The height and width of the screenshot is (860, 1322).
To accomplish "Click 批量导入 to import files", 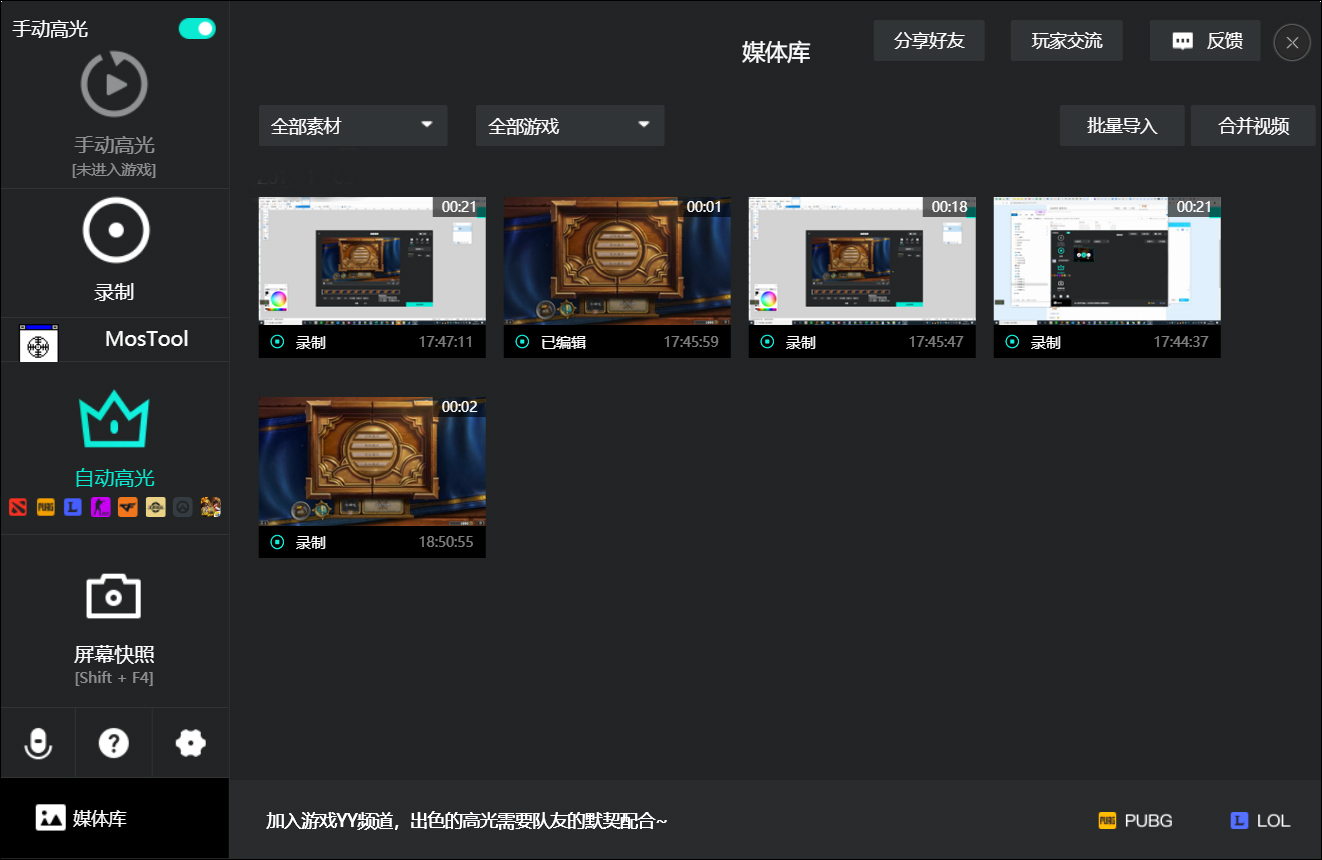I will click(1122, 126).
